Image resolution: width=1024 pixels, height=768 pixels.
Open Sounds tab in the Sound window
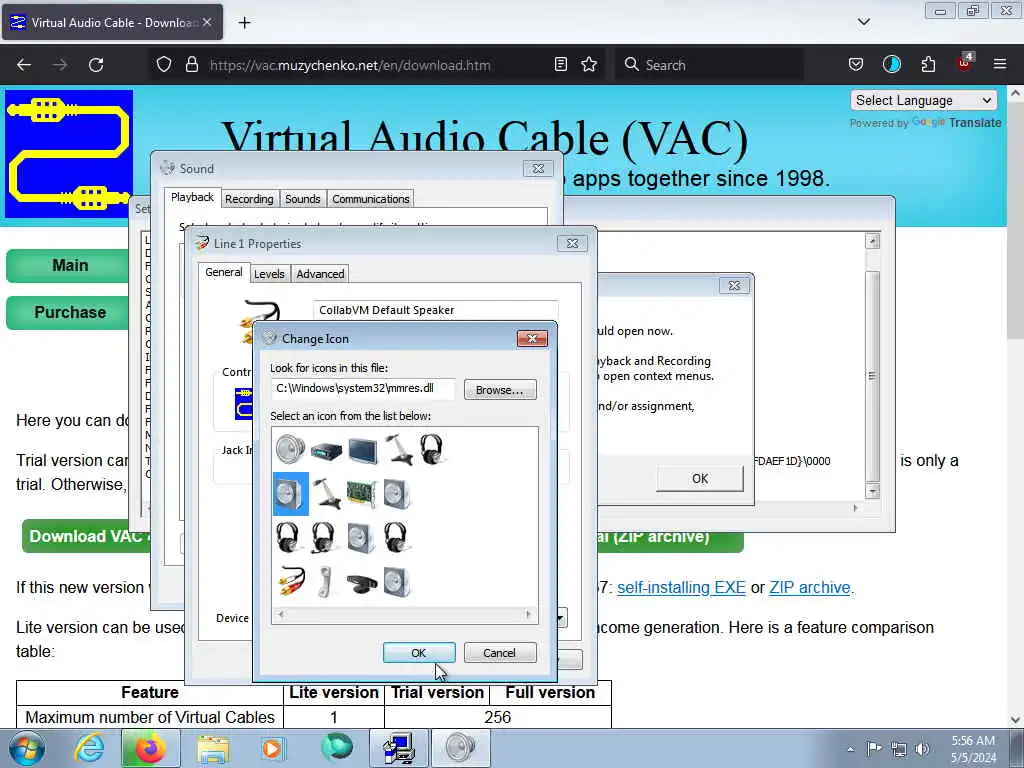tap(302, 199)
